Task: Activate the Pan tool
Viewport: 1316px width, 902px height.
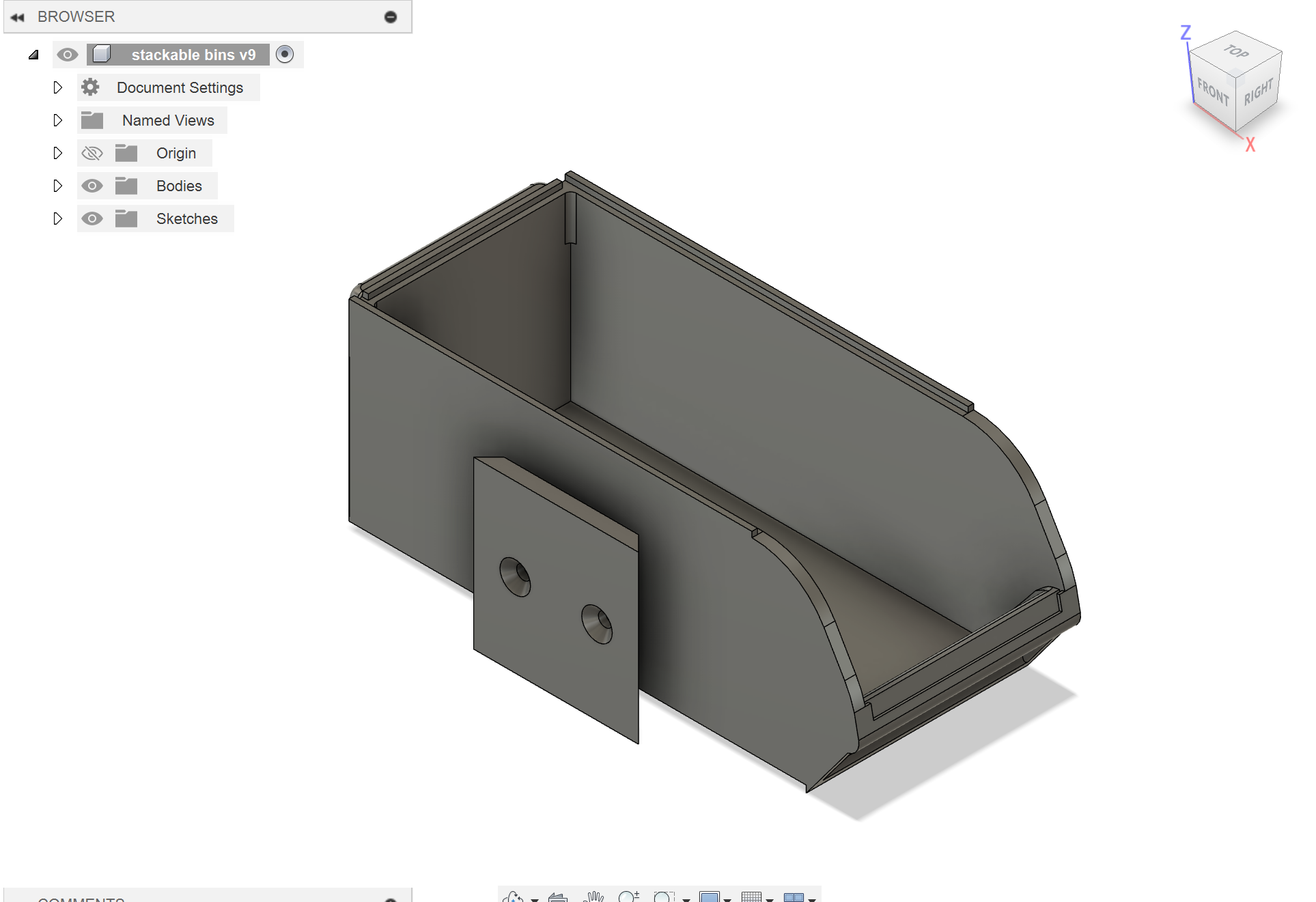Action: 593,897
